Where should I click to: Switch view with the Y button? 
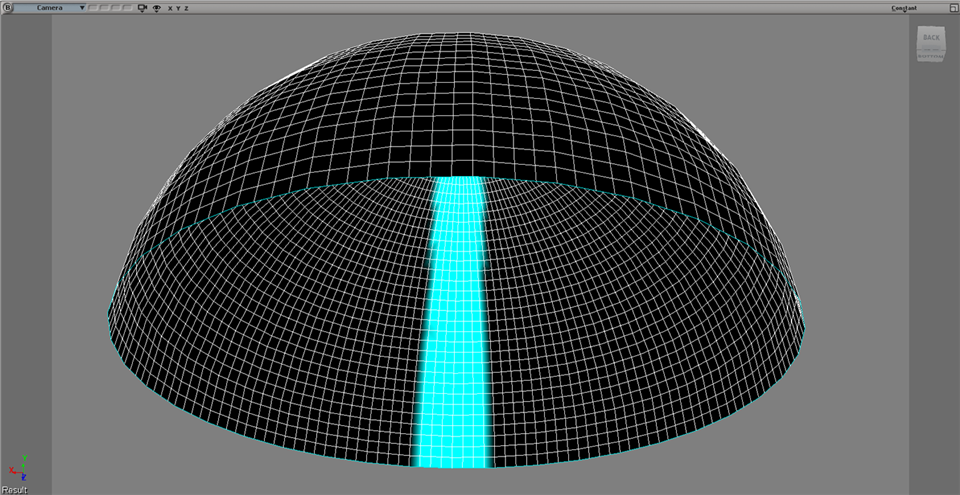[178, 8]
